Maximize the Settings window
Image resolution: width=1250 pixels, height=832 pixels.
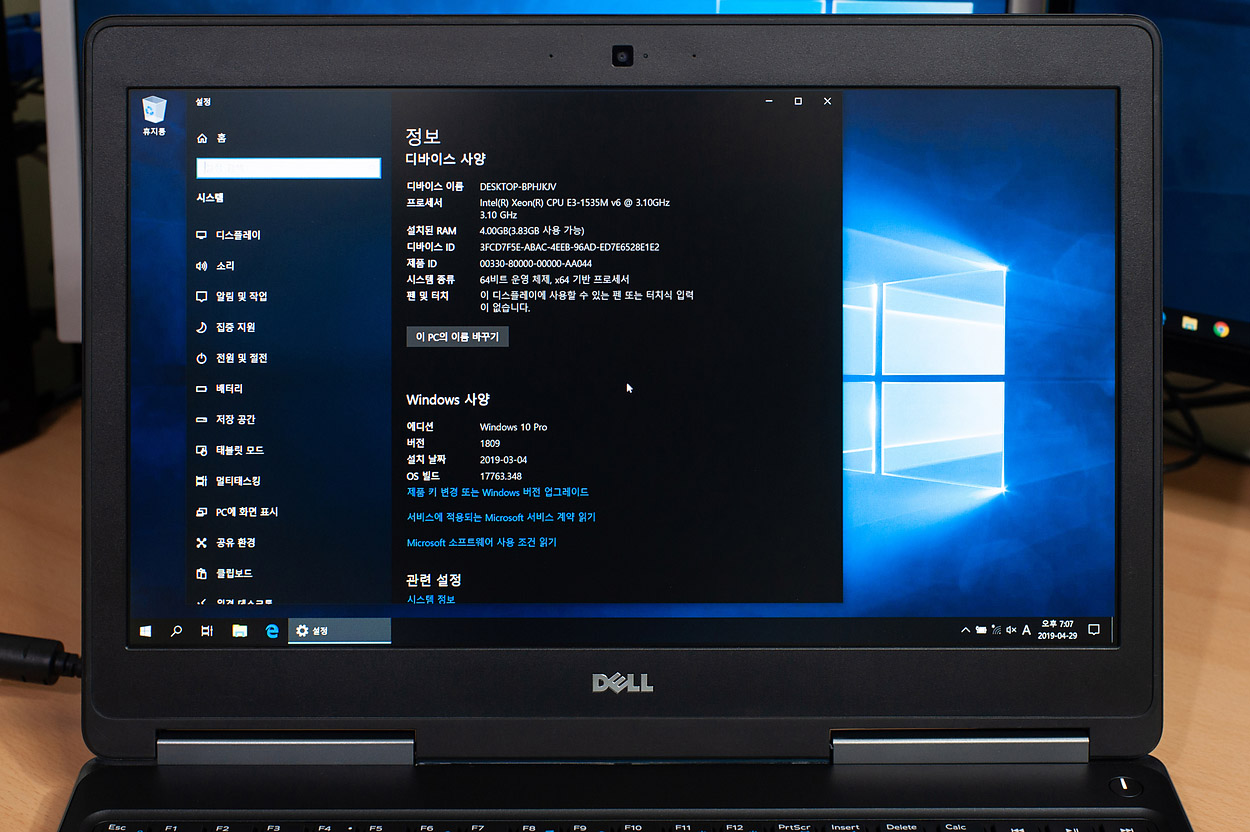(798, 102)
